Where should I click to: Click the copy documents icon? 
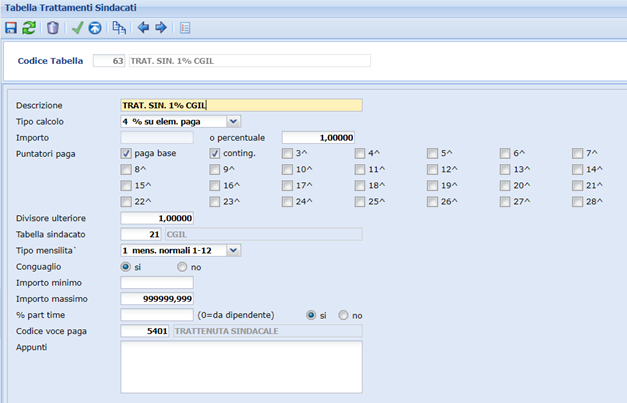tap(119, 28)
